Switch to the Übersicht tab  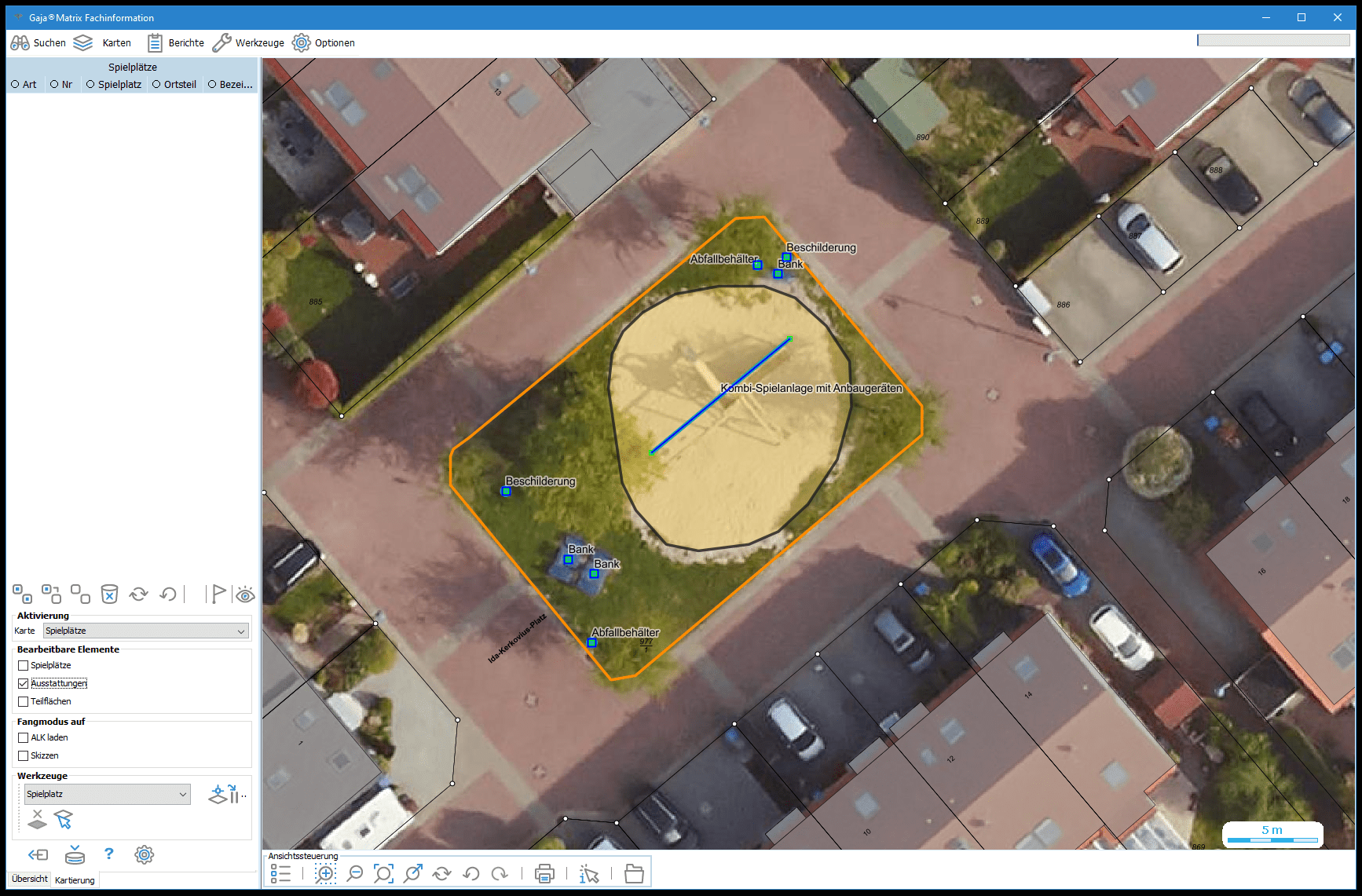[30, 879]
